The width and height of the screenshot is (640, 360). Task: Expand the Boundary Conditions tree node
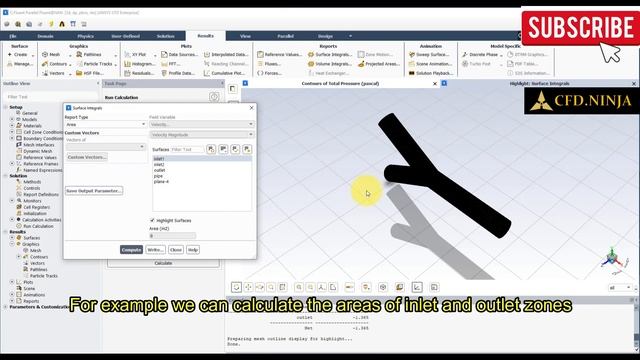tap(12, 138)
